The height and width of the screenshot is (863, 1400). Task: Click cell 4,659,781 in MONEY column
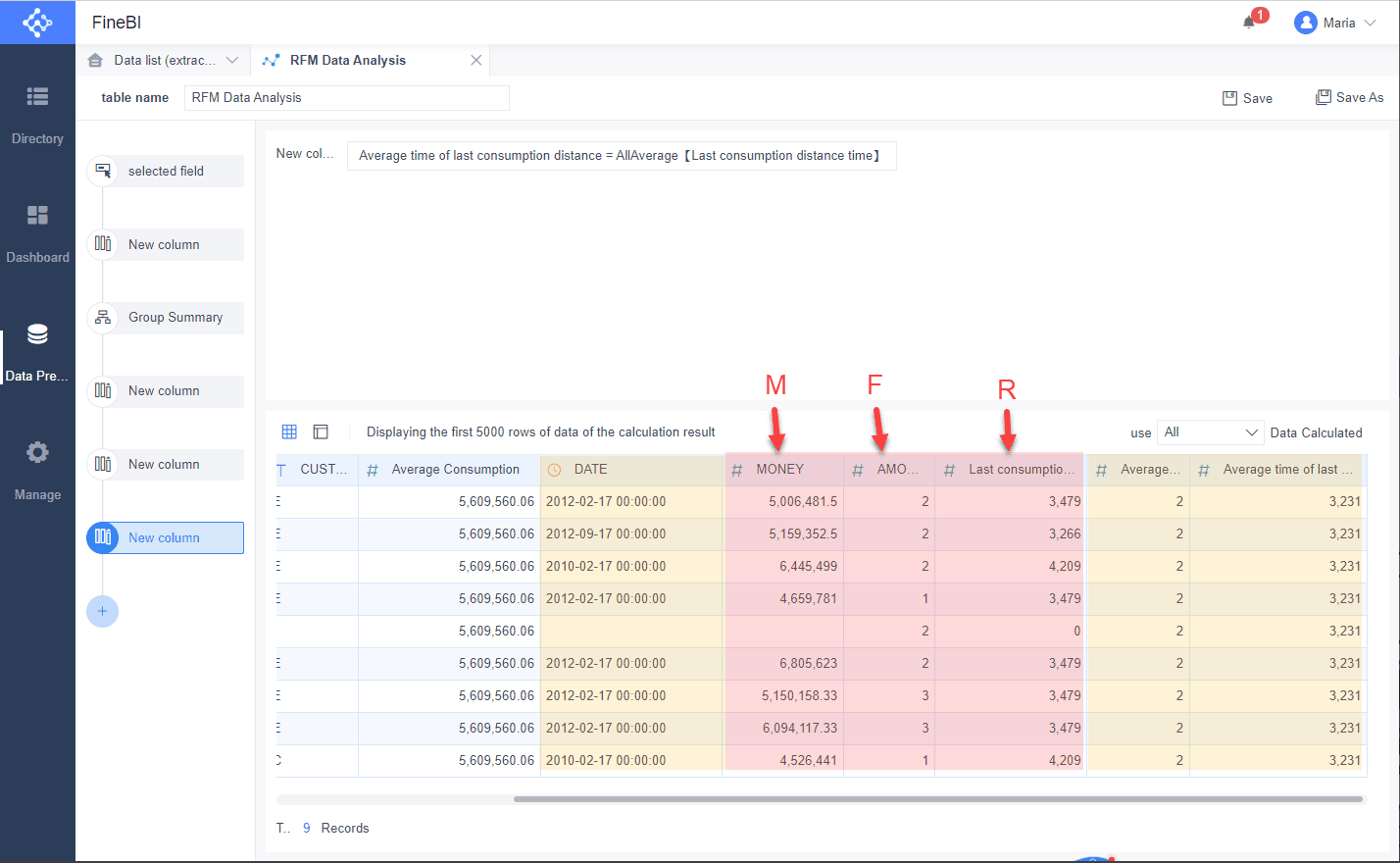click(x=783, y=598)
